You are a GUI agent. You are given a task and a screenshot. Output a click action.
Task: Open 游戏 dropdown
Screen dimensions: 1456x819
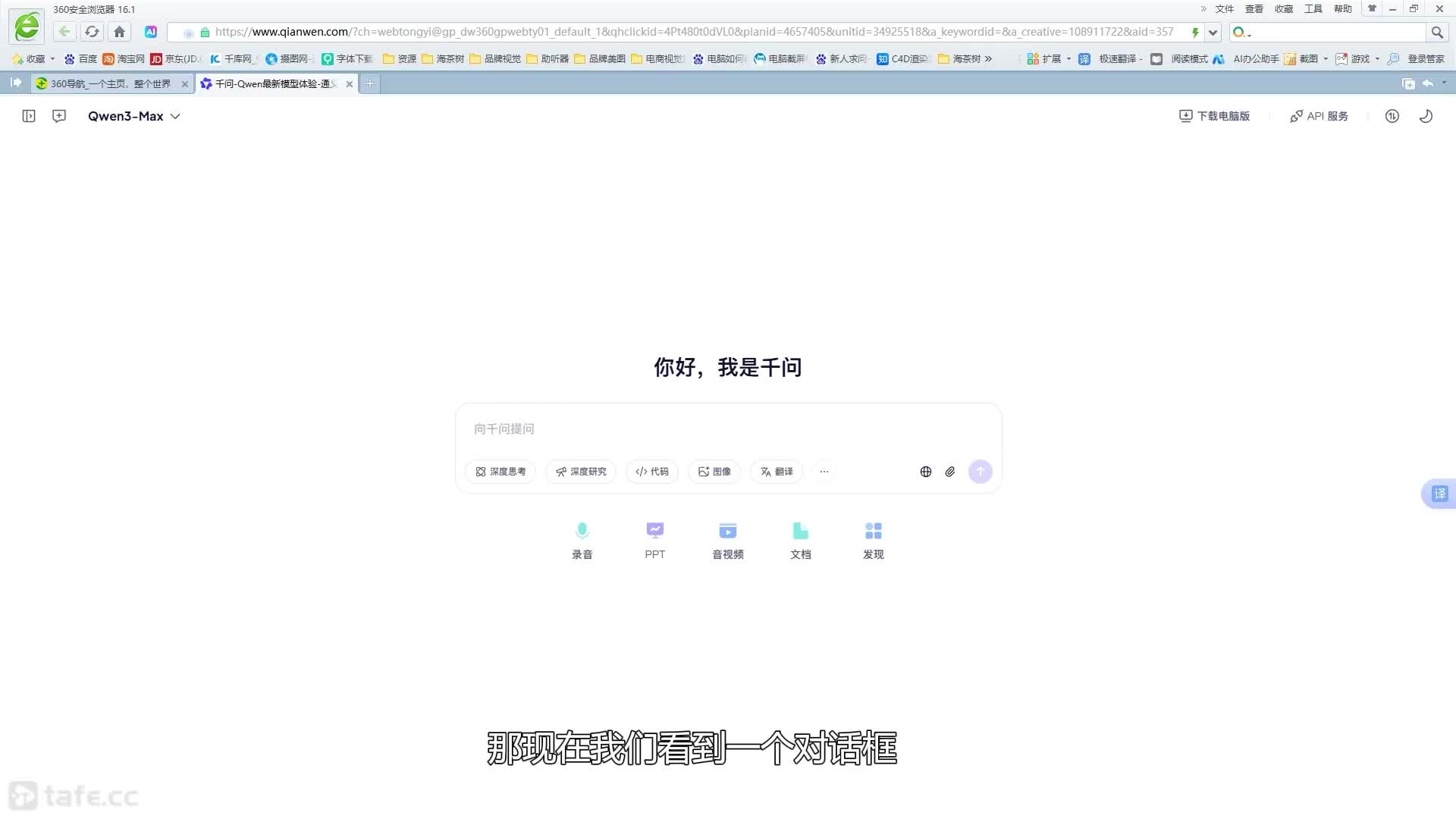coord(1357,58)
